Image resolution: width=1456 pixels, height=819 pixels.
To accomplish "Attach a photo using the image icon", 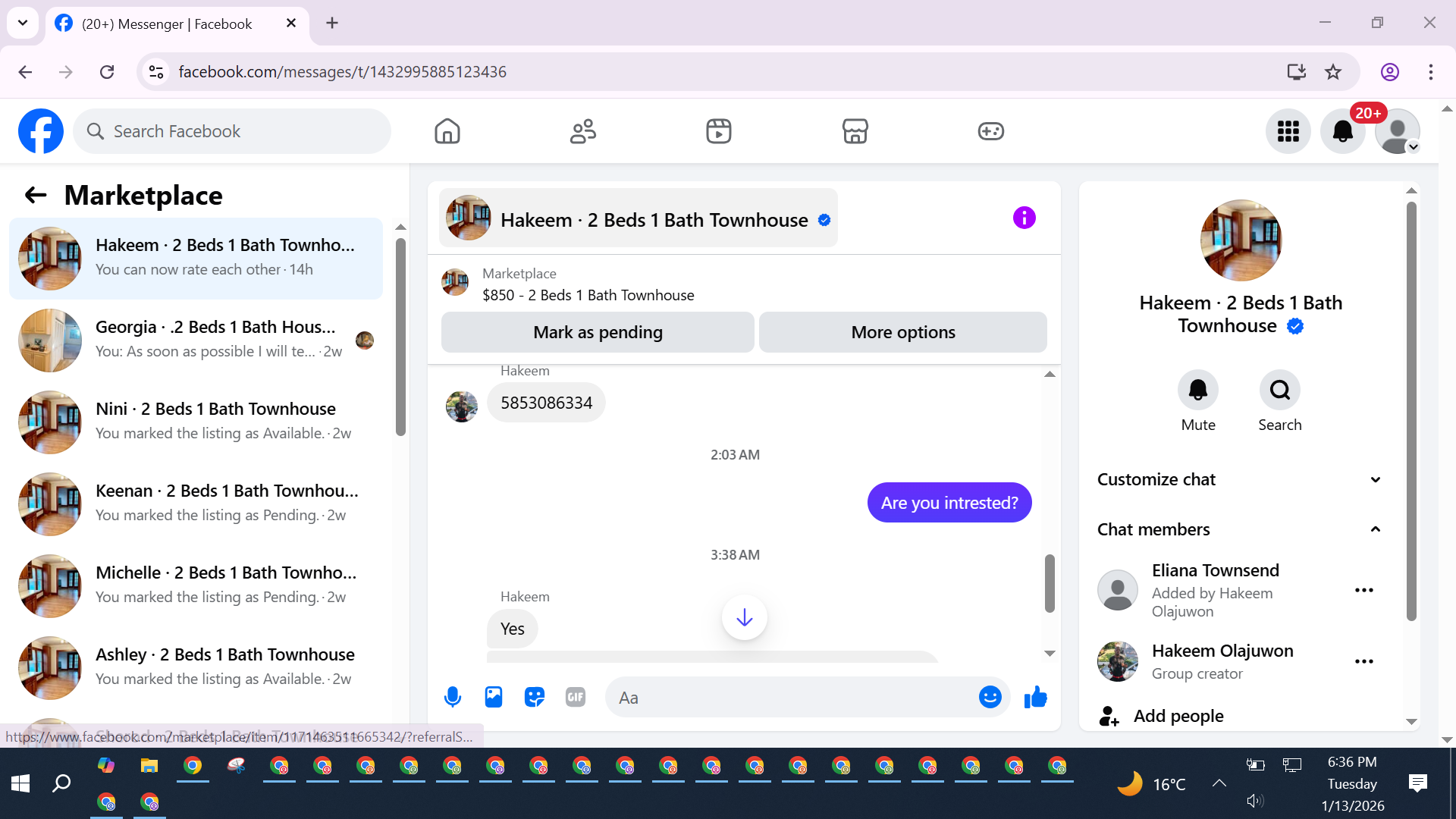I will [494, 697].
